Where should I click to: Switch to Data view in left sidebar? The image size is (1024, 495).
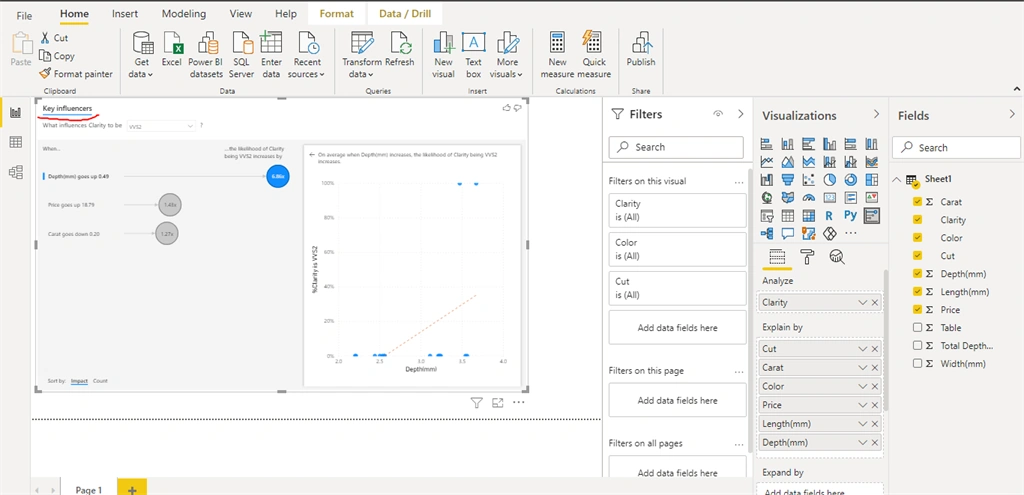point(16,142)
